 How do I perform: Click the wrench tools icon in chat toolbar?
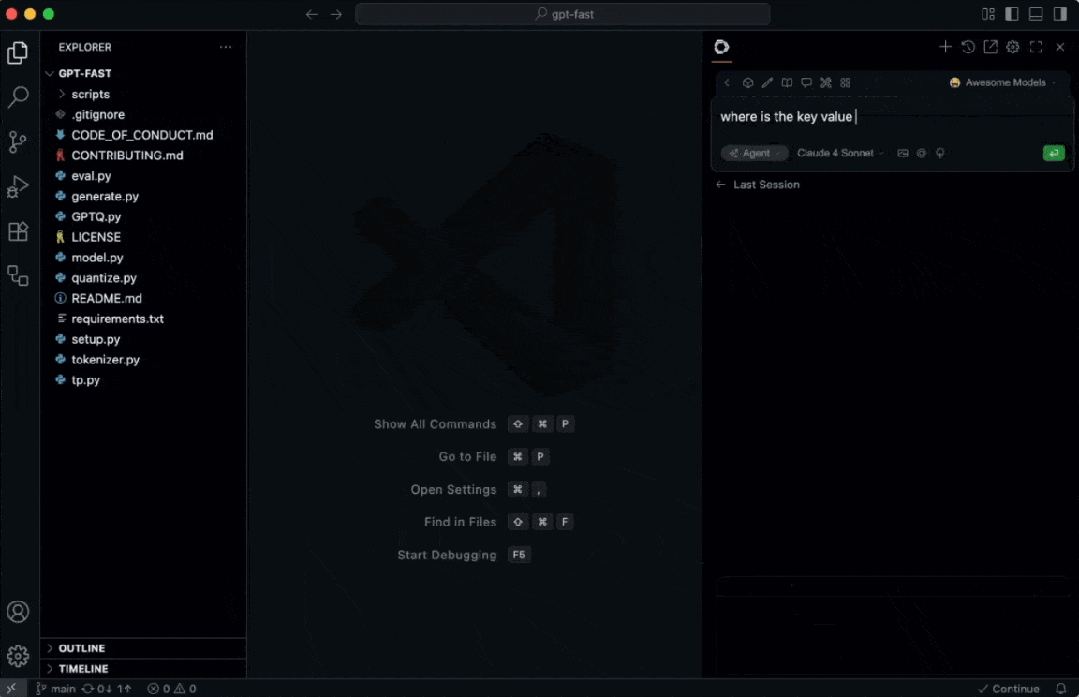coord(826,83)
